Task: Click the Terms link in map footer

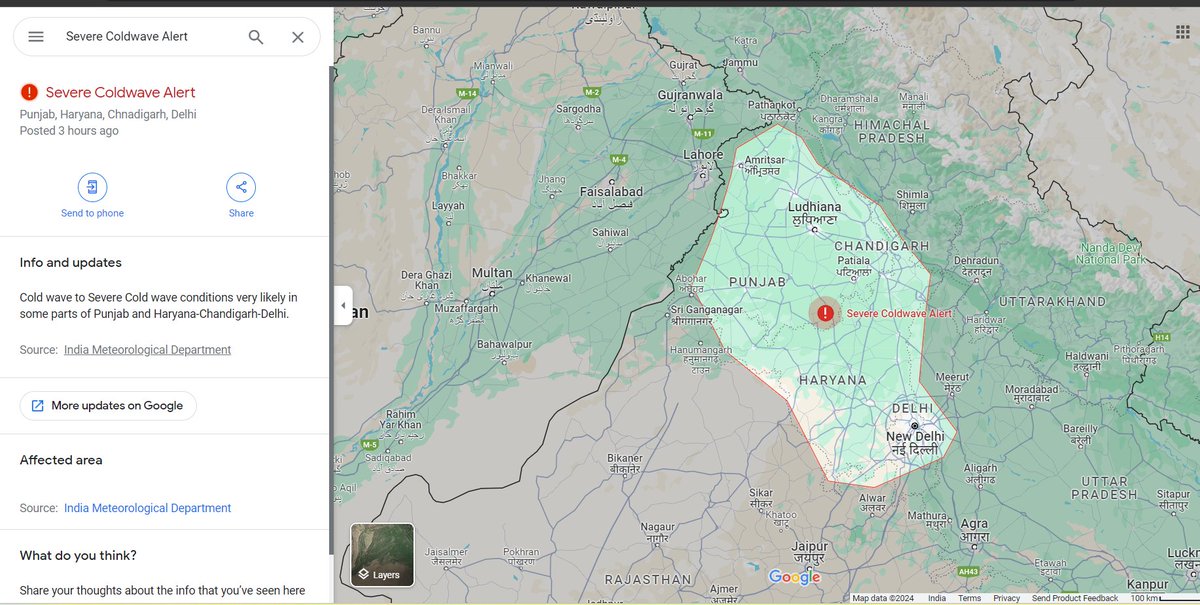Action: tap(969, 598)
